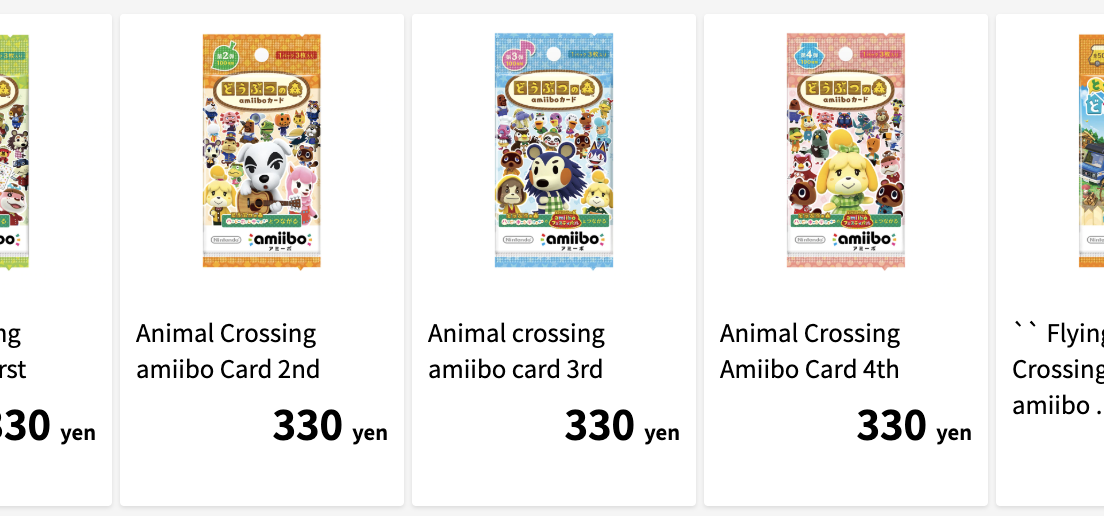Click the partially visible pack image at right edge
The height and width of the screenshot is (516, 1104).
[1092, 150]
